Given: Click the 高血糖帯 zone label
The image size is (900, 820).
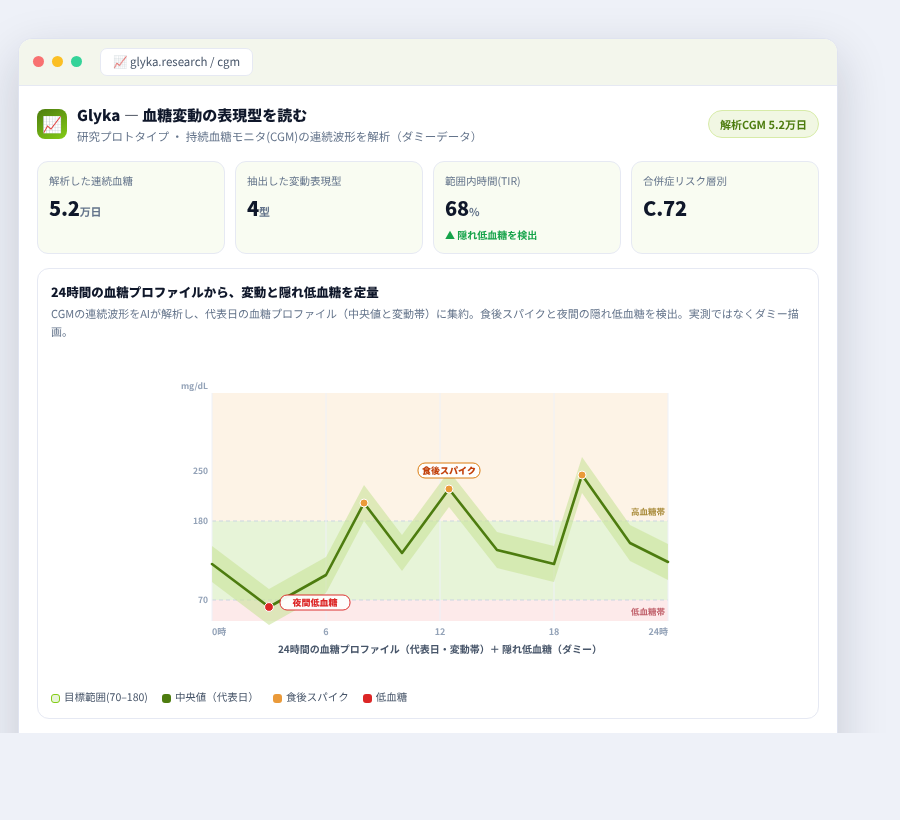Looking at the screenshot, I should click(x=648, y=512).
